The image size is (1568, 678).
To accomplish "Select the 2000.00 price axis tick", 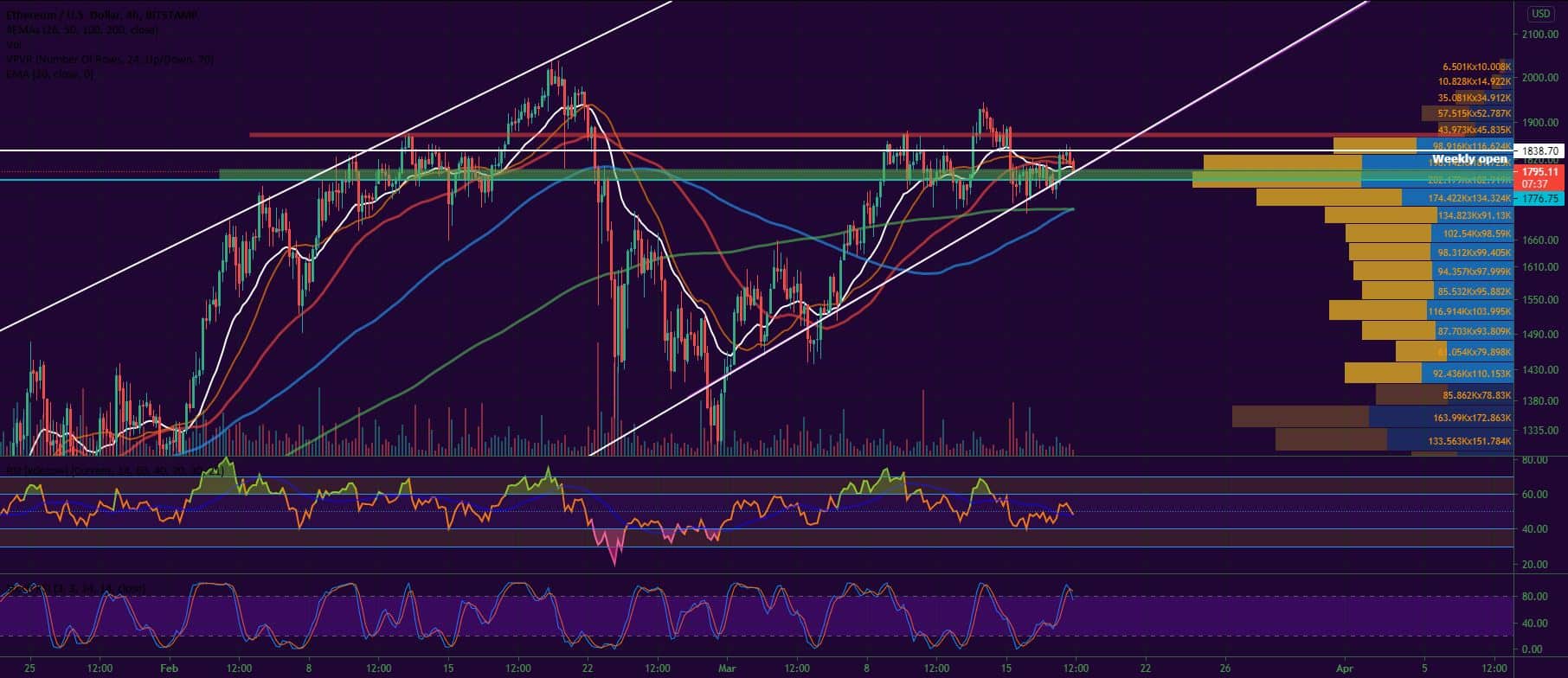I will click(x=1539, y=78).
